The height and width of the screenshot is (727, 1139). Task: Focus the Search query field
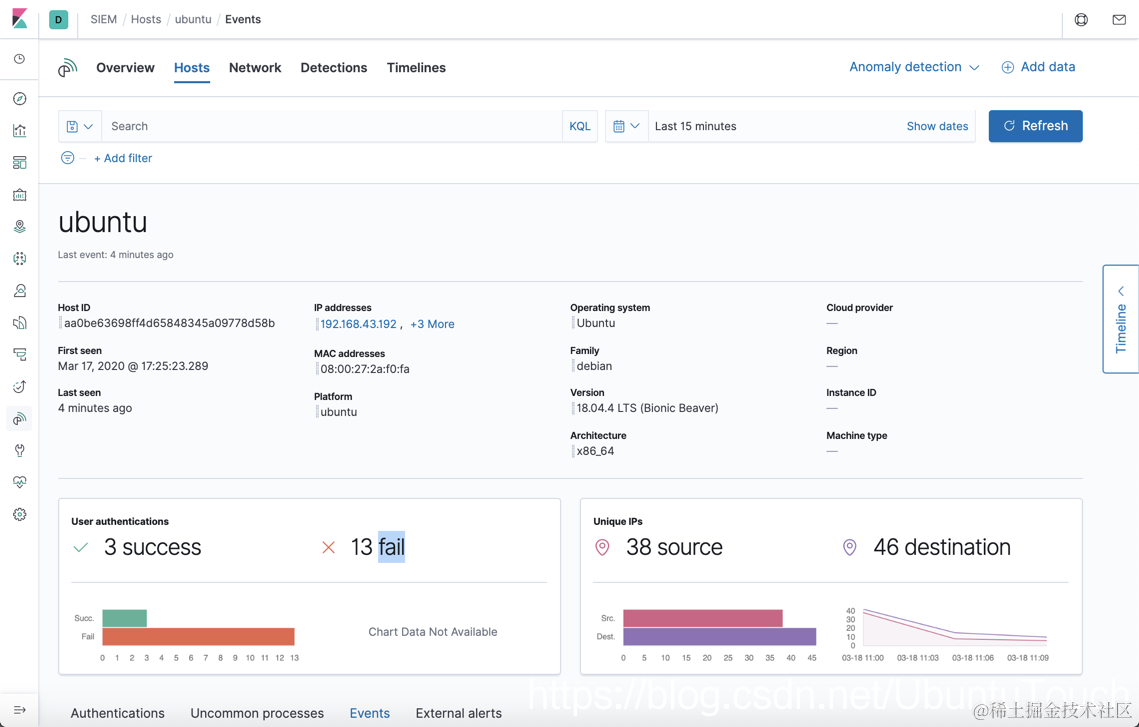[332, 126]
